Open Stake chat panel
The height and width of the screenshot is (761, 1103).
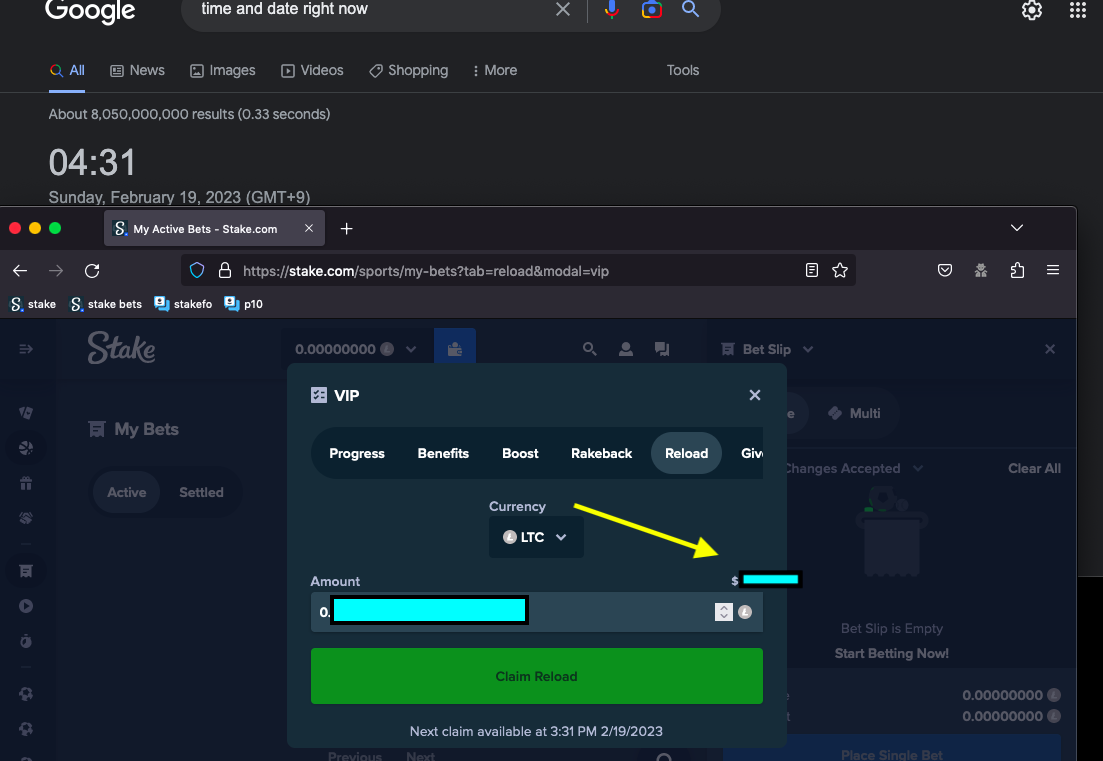coord(661,349)
